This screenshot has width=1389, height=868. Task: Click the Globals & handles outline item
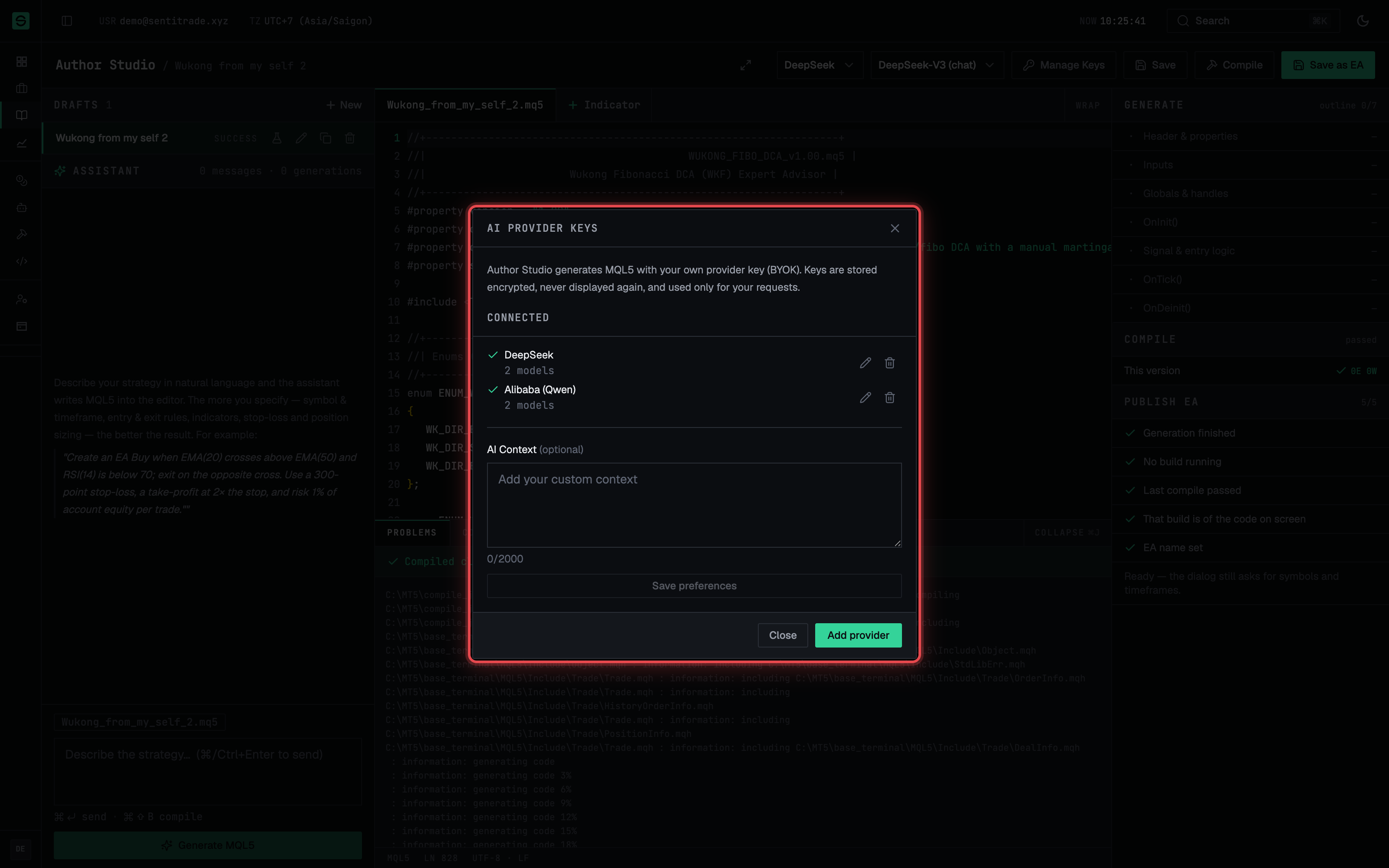coord(1250,194)
